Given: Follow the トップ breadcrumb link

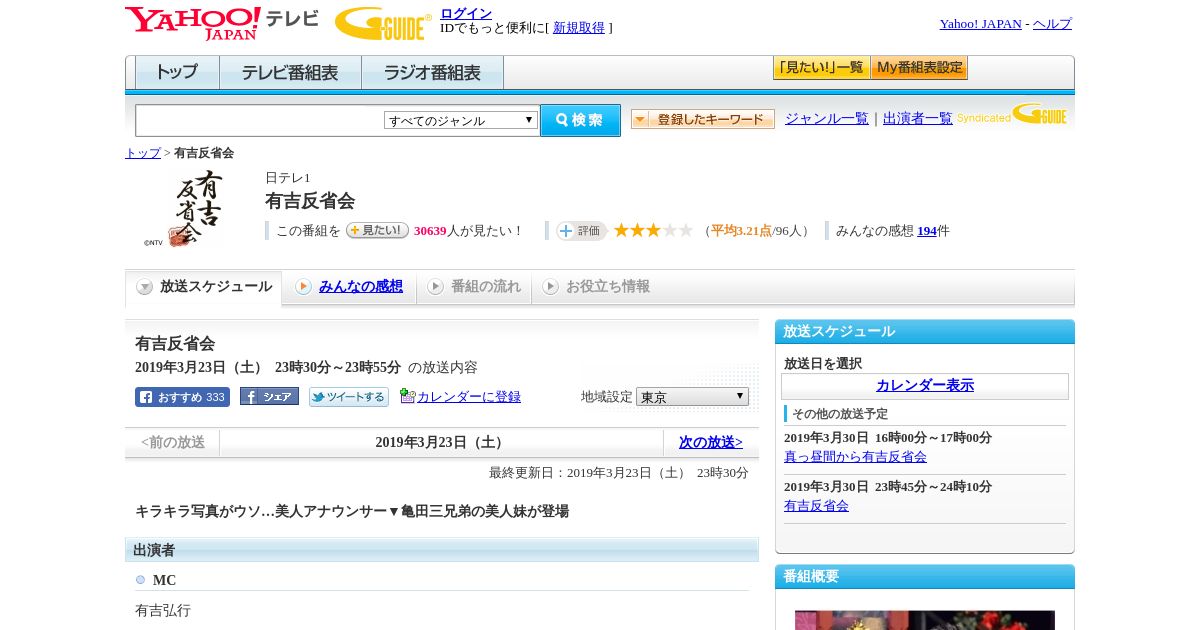Looking at the screenshot, I should click(143, 153).
